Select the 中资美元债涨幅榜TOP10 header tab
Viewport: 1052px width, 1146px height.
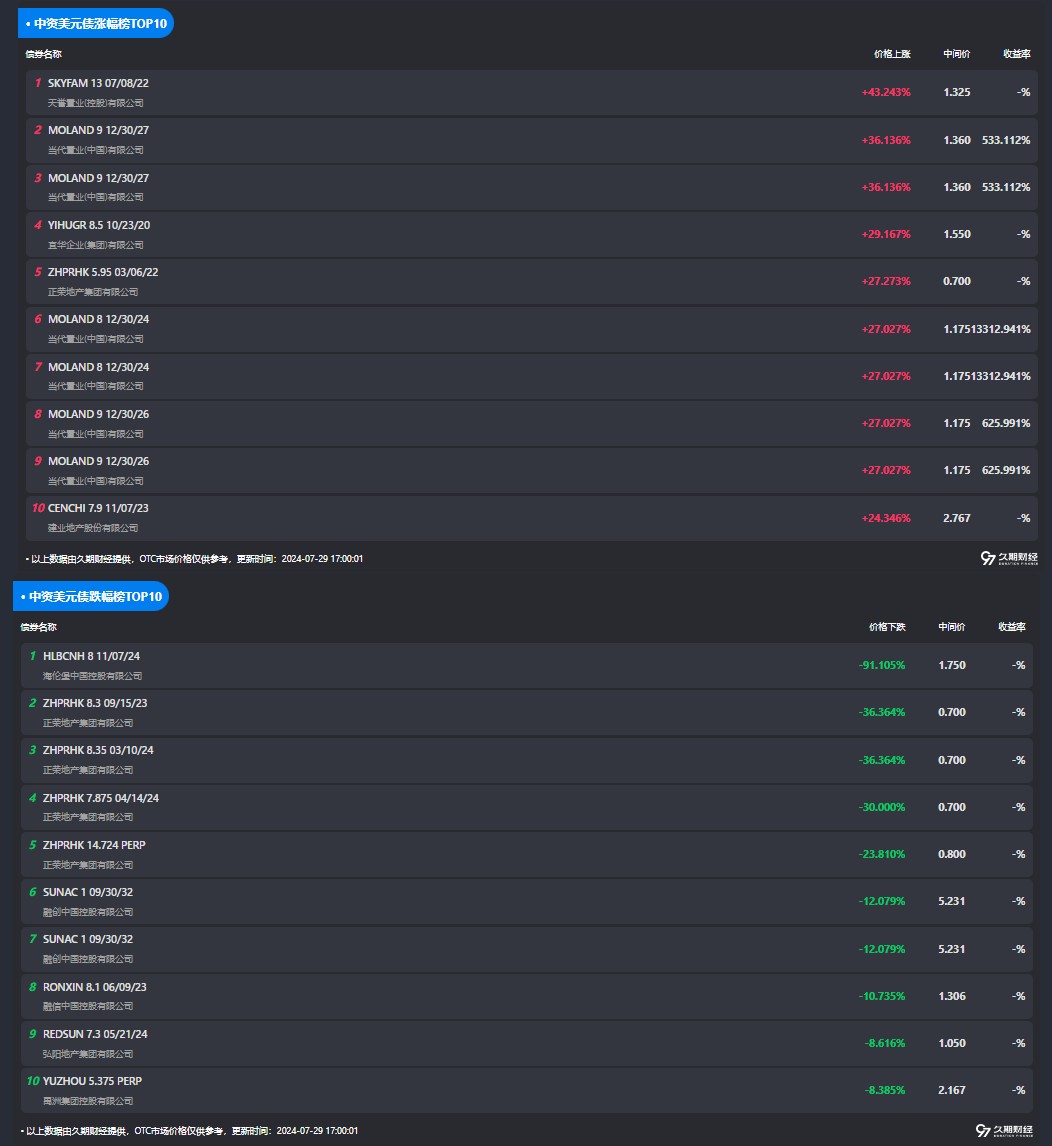[96, 23]
